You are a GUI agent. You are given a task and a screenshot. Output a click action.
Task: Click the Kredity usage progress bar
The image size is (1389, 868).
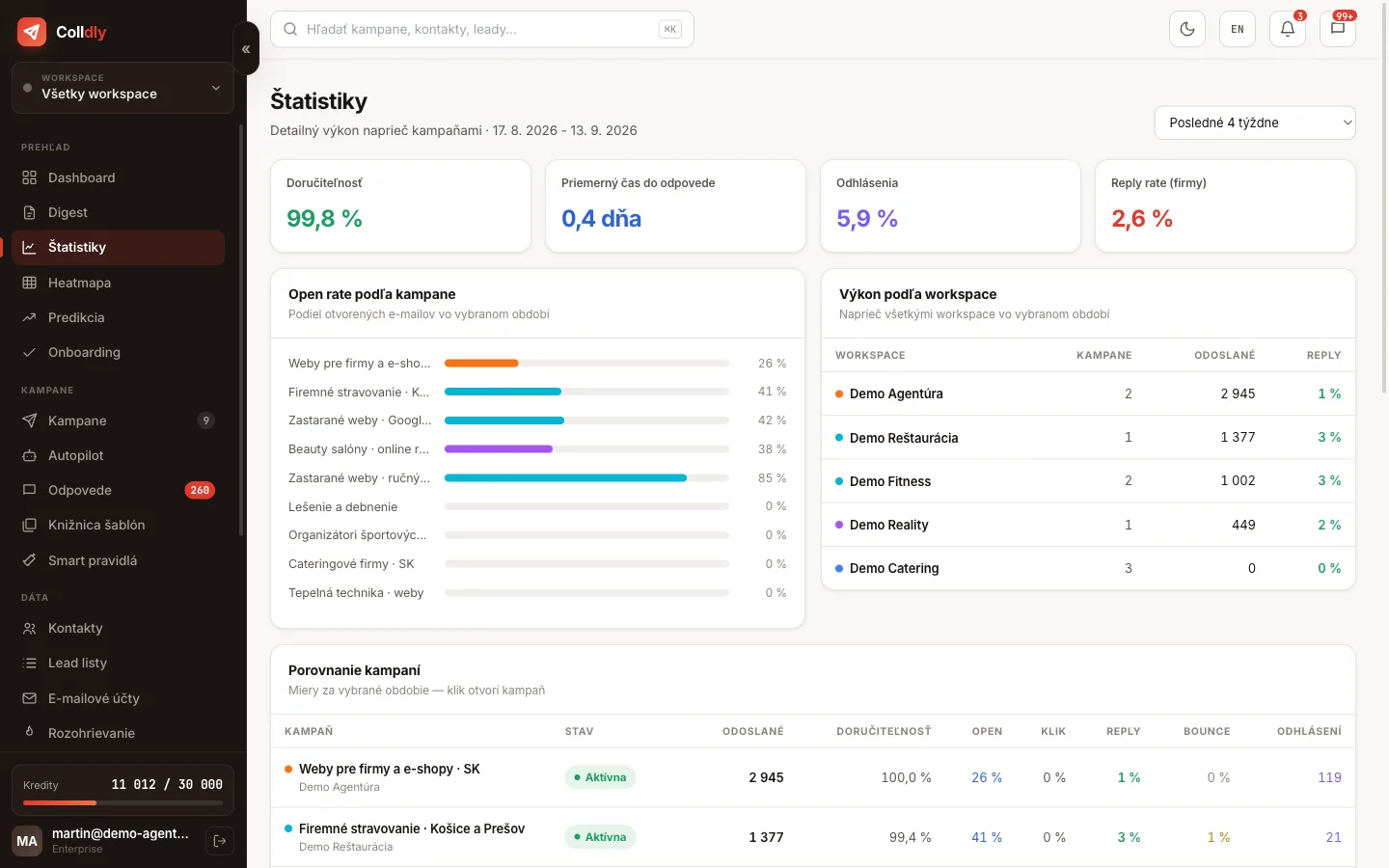[x=123, y=802]
